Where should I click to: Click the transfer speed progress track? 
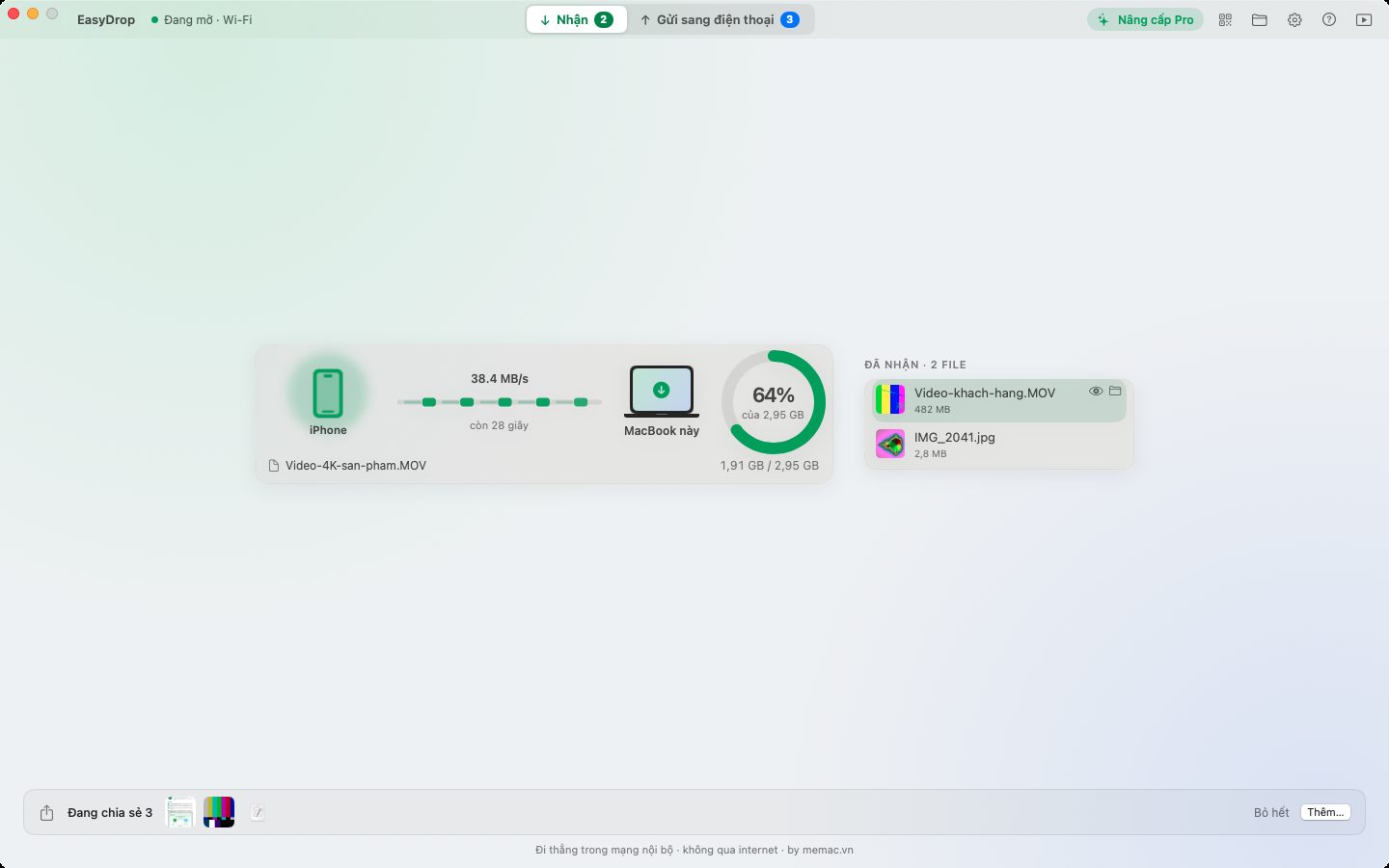coord(500,402)
